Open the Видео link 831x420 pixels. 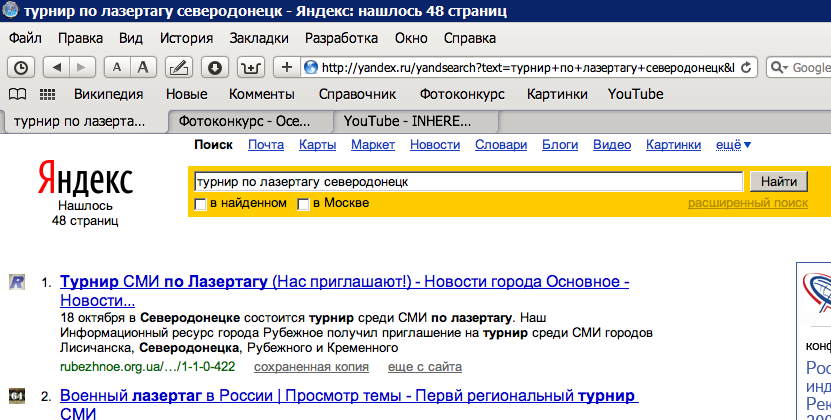pos(612,145)
